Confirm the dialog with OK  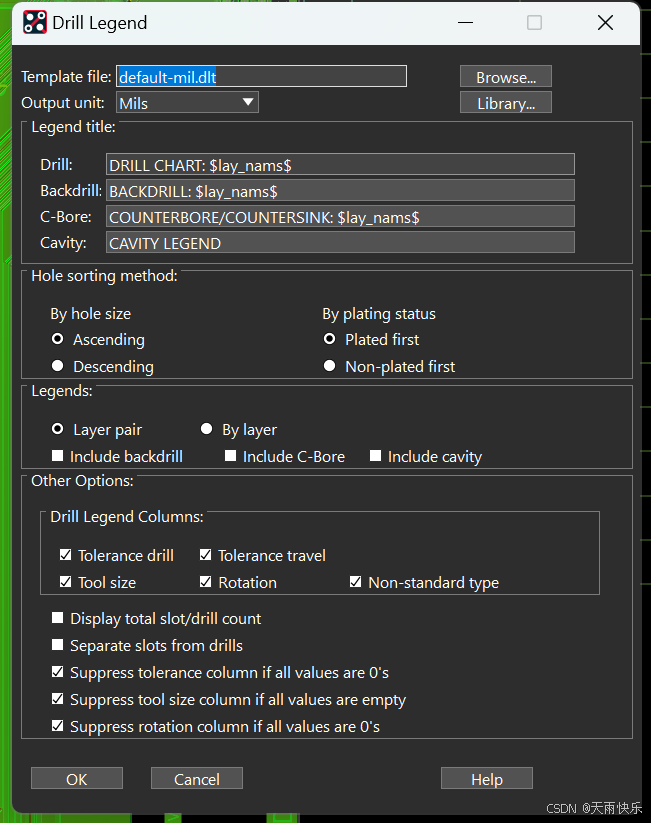(x=77, y=778)
